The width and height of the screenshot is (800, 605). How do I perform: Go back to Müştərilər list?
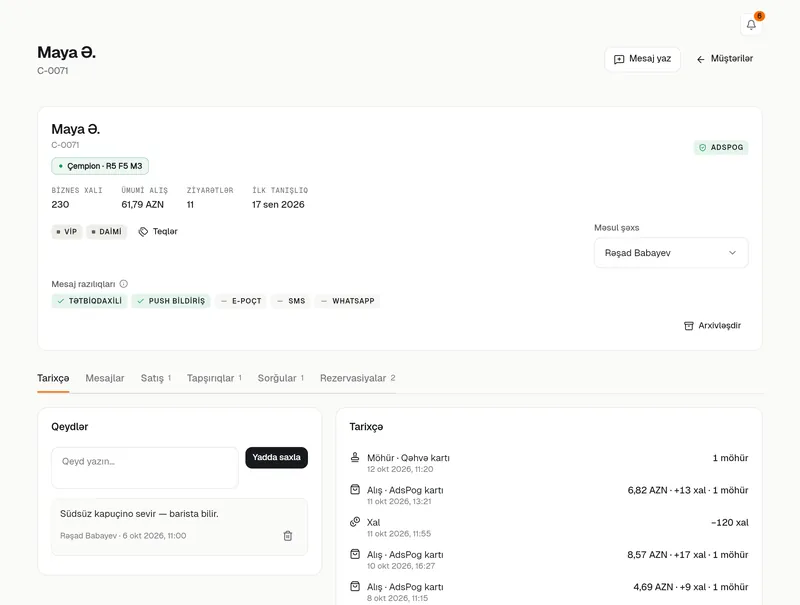tap(724, 59)
